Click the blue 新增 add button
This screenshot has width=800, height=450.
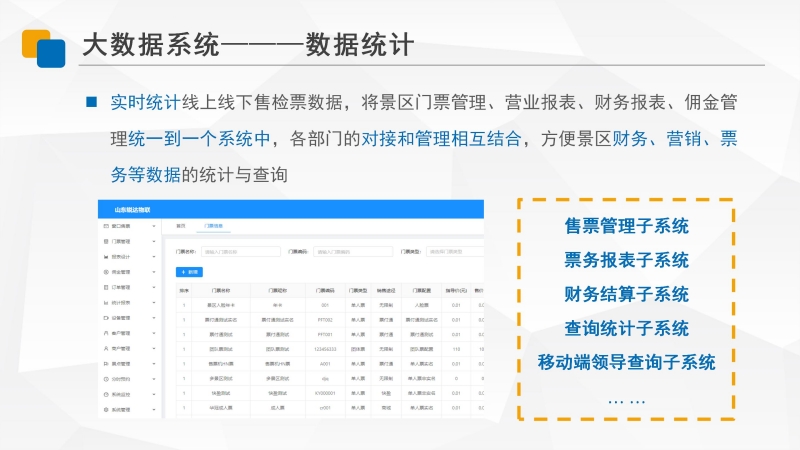(x=189, y=272)
